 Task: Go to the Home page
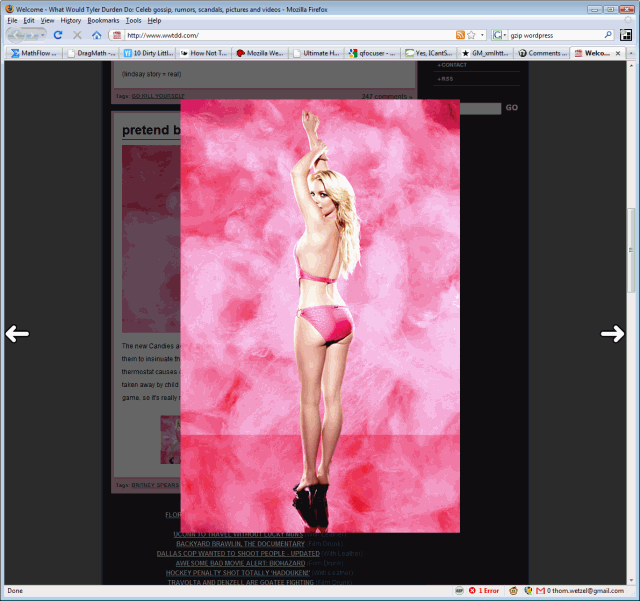[x=96, y=35]
